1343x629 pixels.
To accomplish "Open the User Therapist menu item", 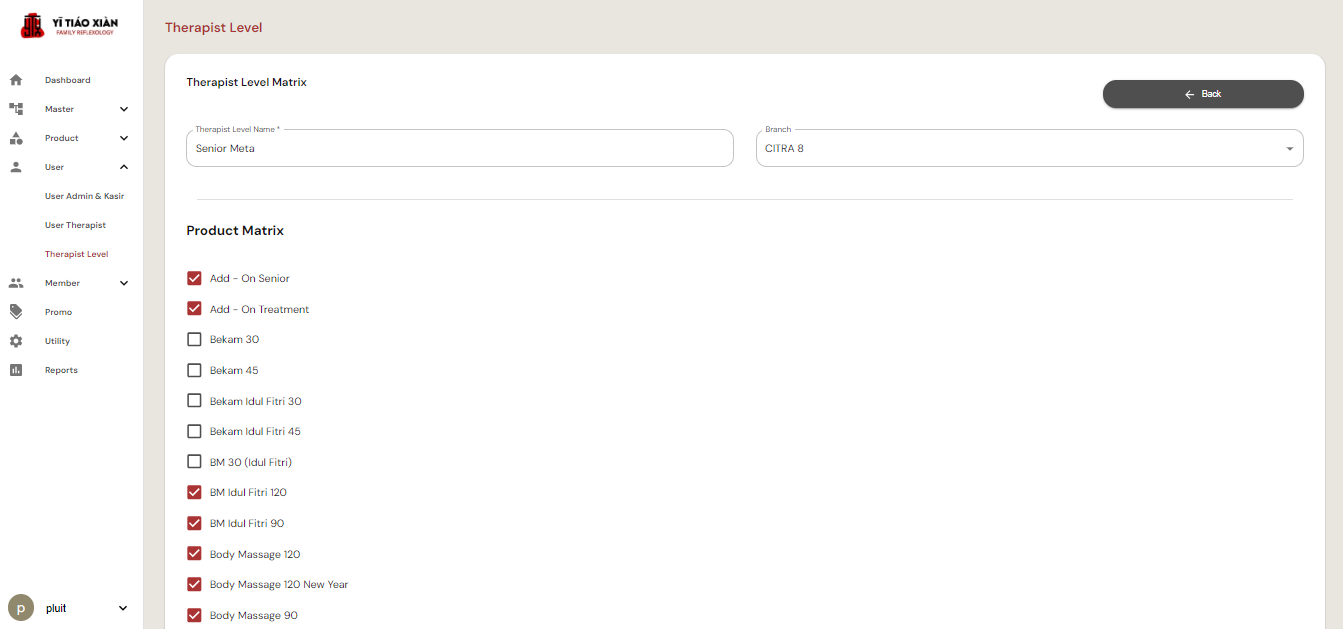I will (75, 225).
